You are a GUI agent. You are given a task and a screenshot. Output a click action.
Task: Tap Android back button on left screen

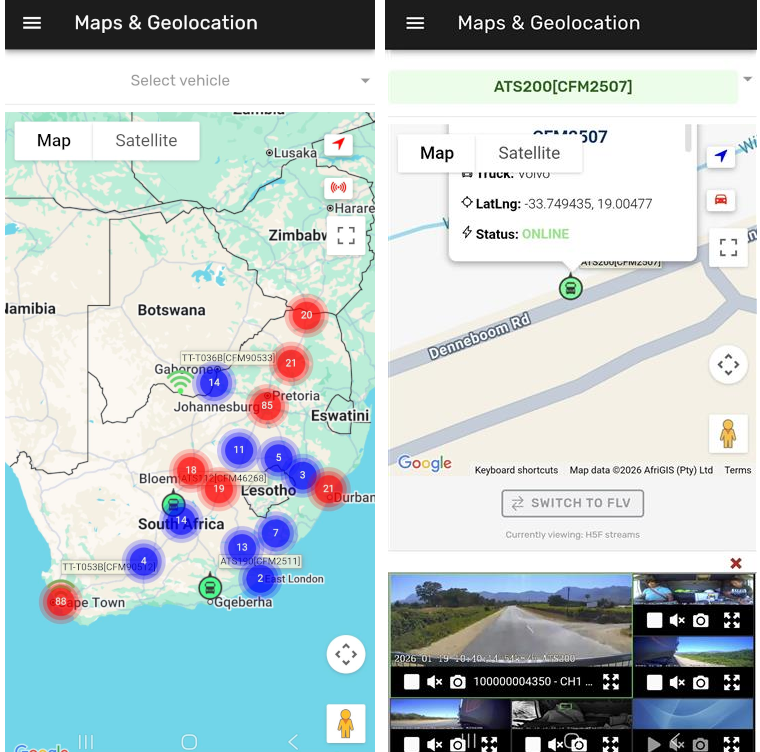coord(293,742)
